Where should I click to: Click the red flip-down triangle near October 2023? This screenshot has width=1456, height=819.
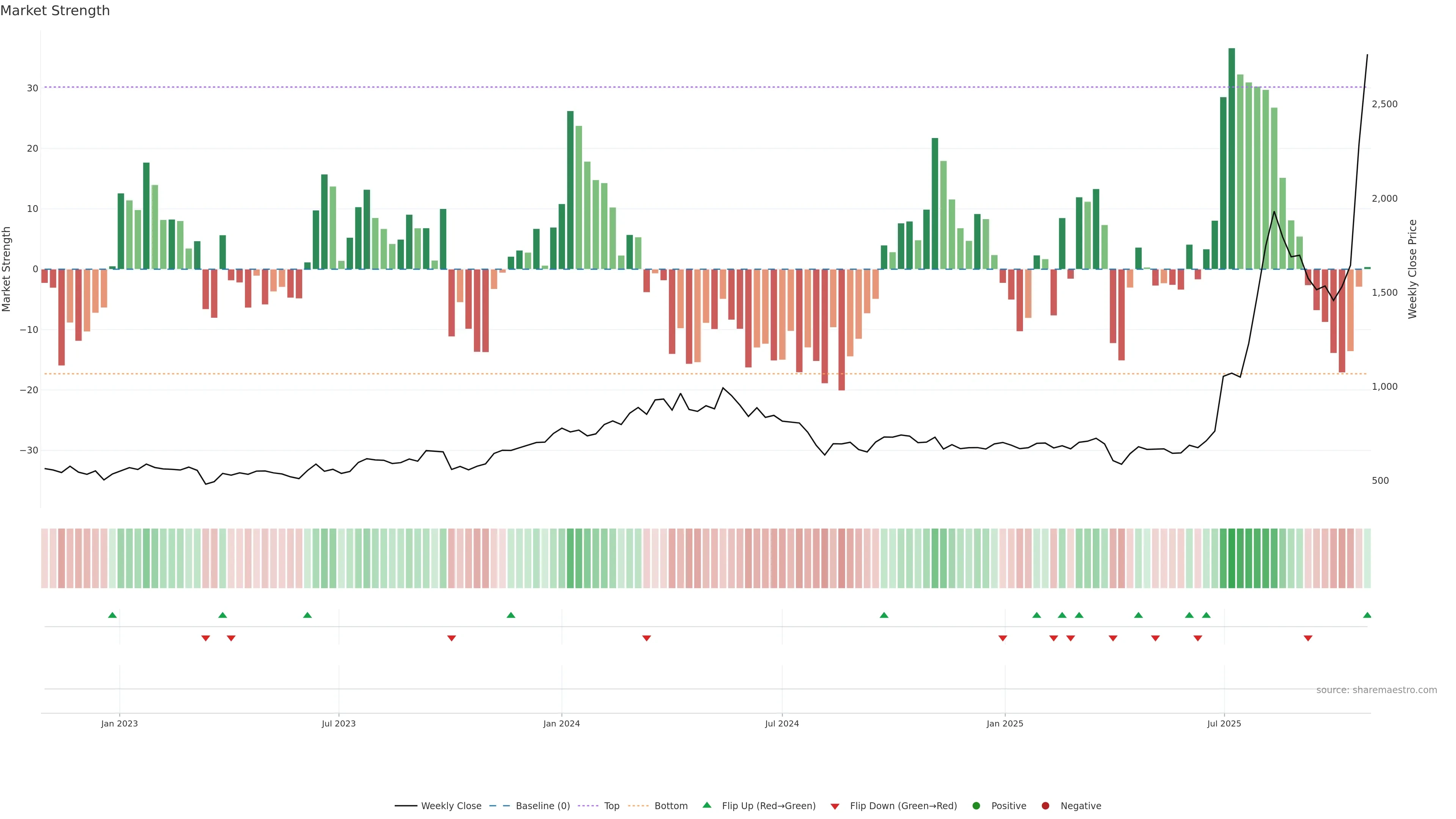coord(452,638)
